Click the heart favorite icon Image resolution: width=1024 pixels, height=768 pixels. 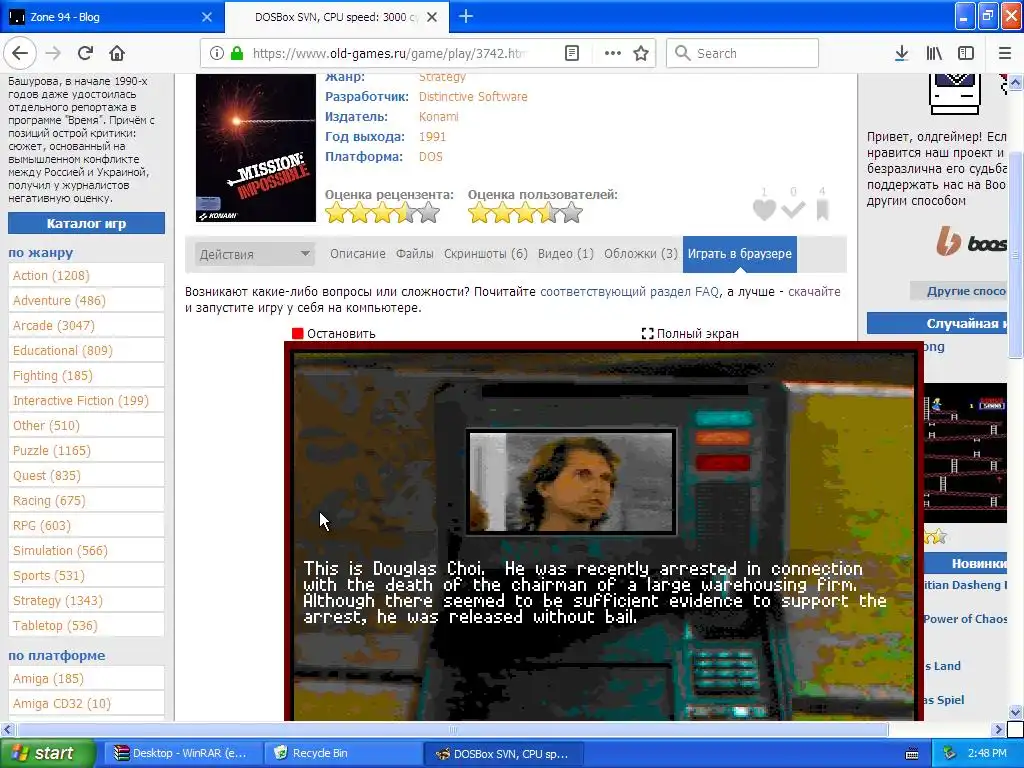(764, 209)
